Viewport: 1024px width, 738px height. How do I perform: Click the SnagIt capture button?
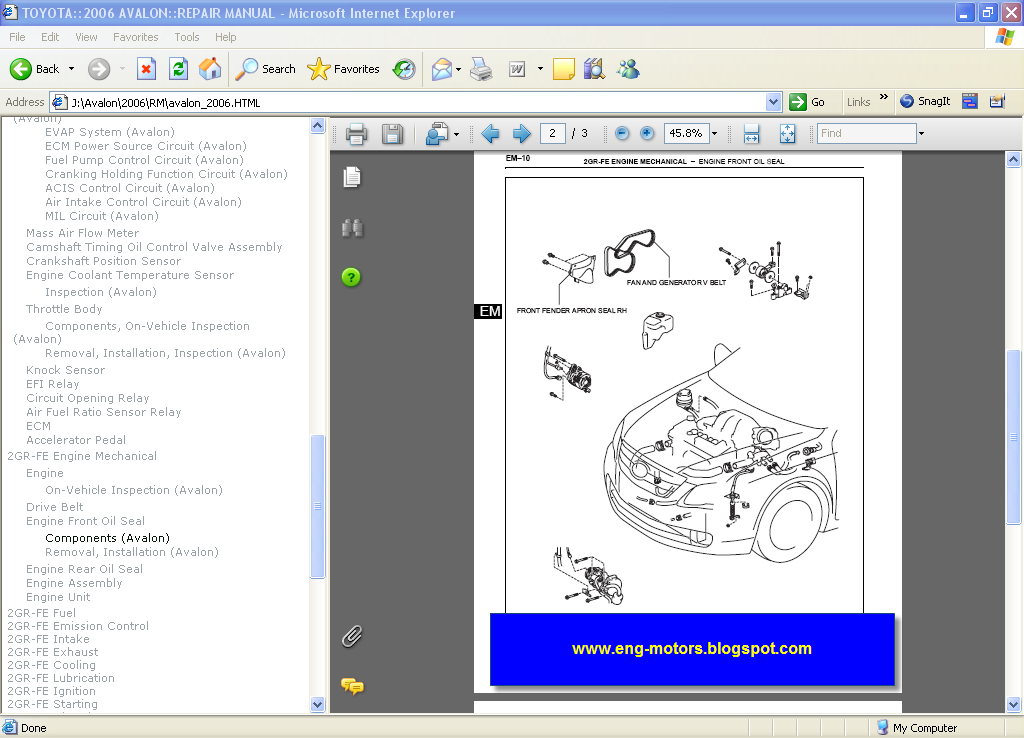pos(925,101)
